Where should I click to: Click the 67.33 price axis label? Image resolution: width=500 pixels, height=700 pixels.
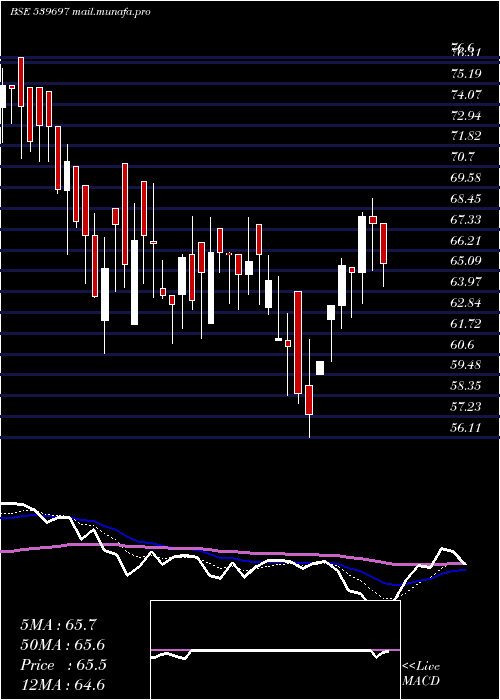467,220
